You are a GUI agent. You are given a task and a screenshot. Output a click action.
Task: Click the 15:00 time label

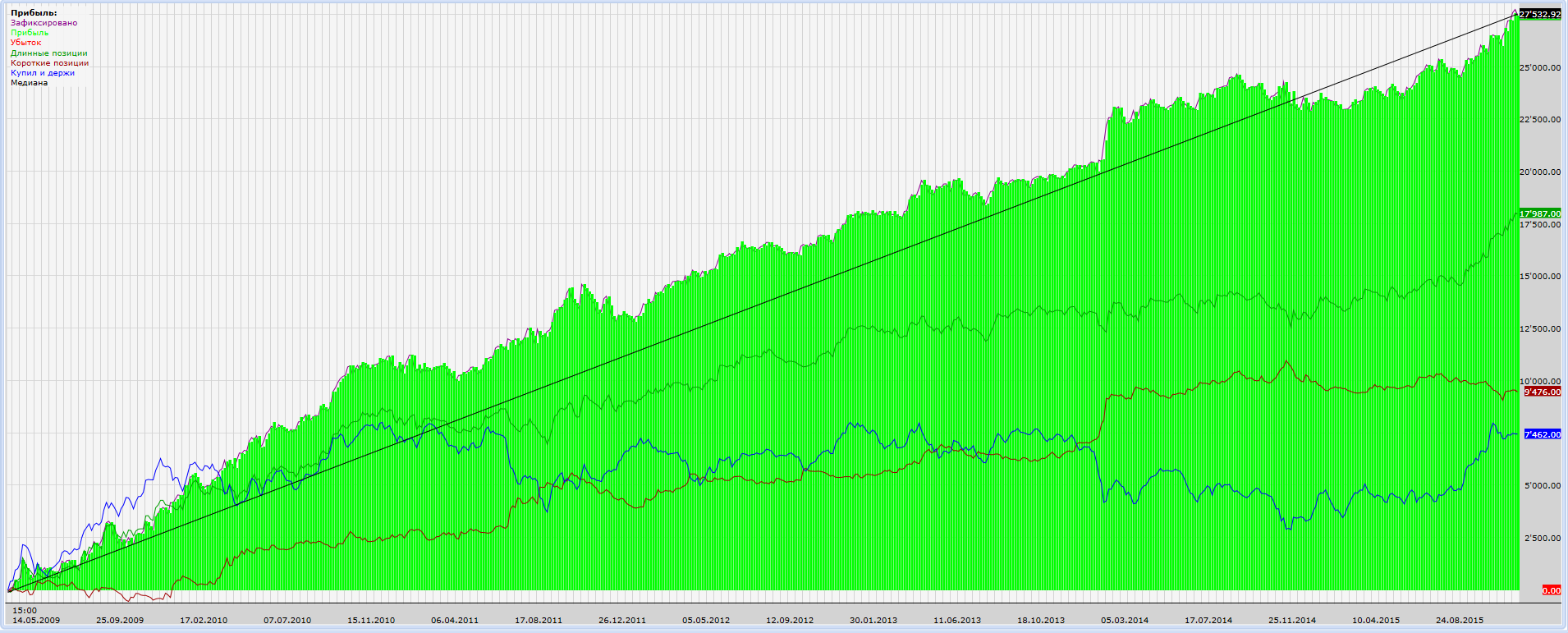pos(25,611)
